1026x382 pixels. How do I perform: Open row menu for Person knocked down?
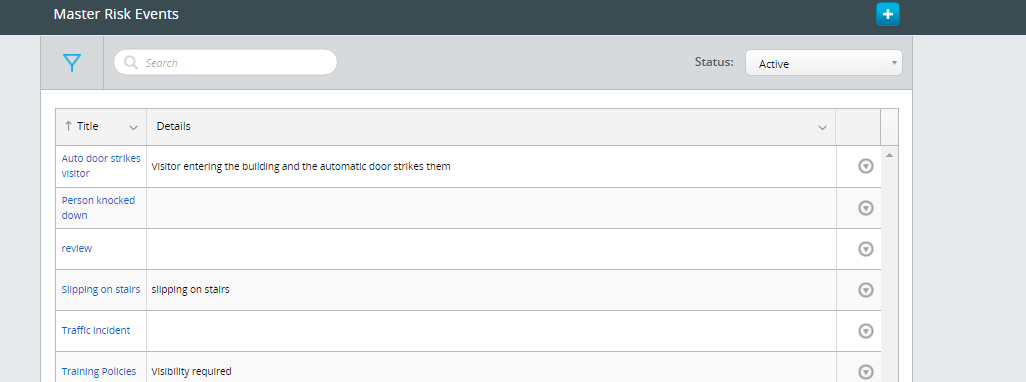tap(866, 208)
